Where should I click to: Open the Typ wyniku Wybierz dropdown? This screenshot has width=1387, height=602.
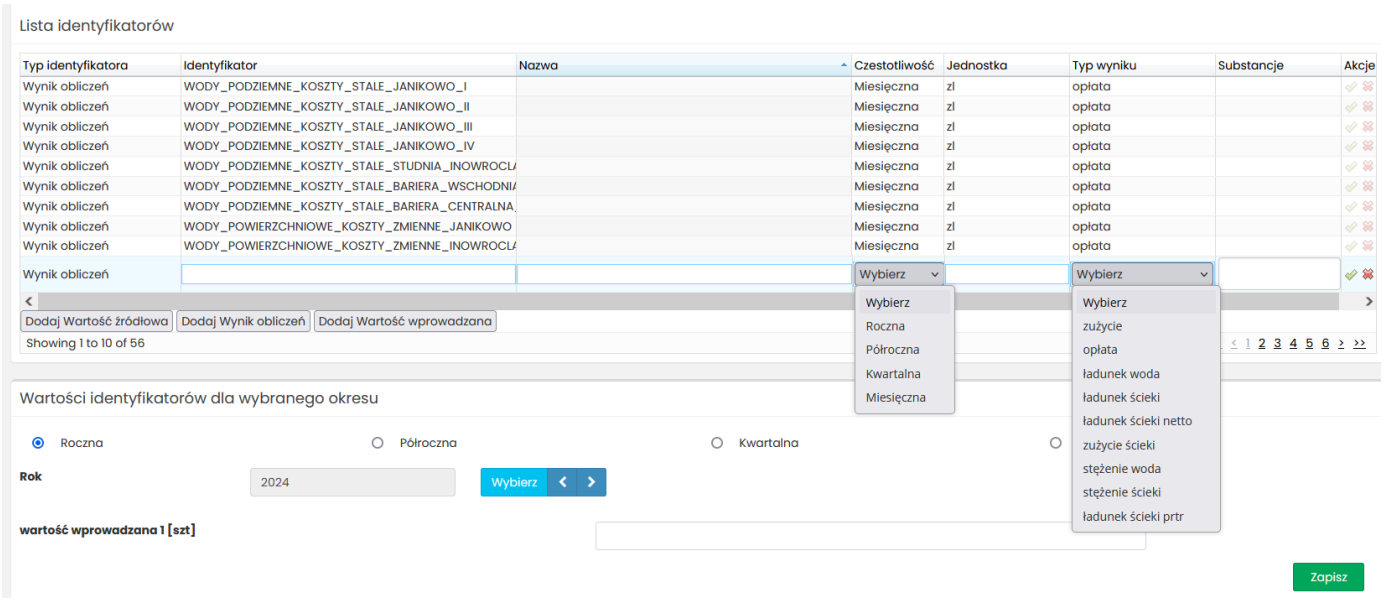1142,274
